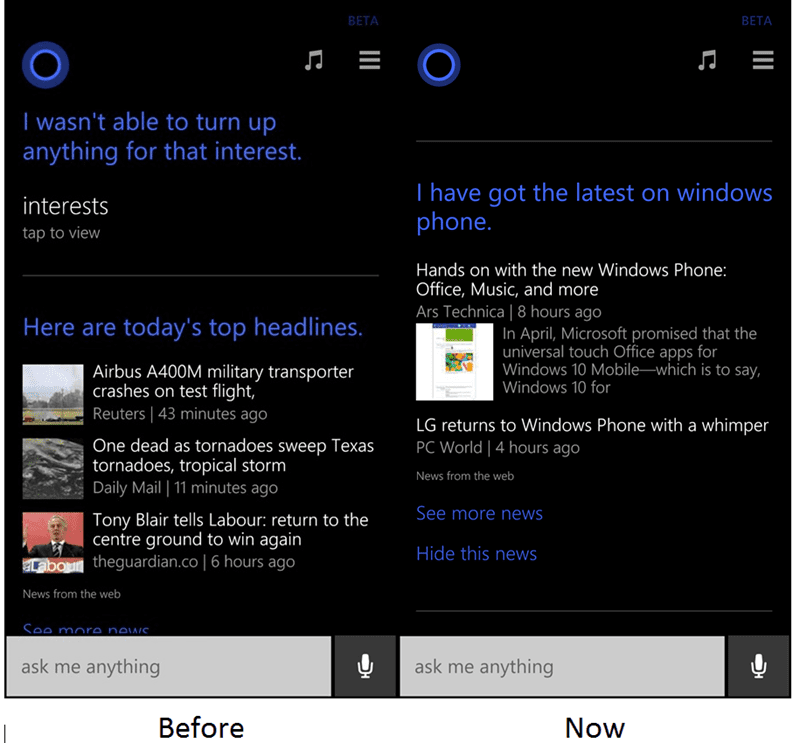Tap the Cortana circle in Before screen
The width and height of the screenshot is (800, 743).
coord(45,65)
